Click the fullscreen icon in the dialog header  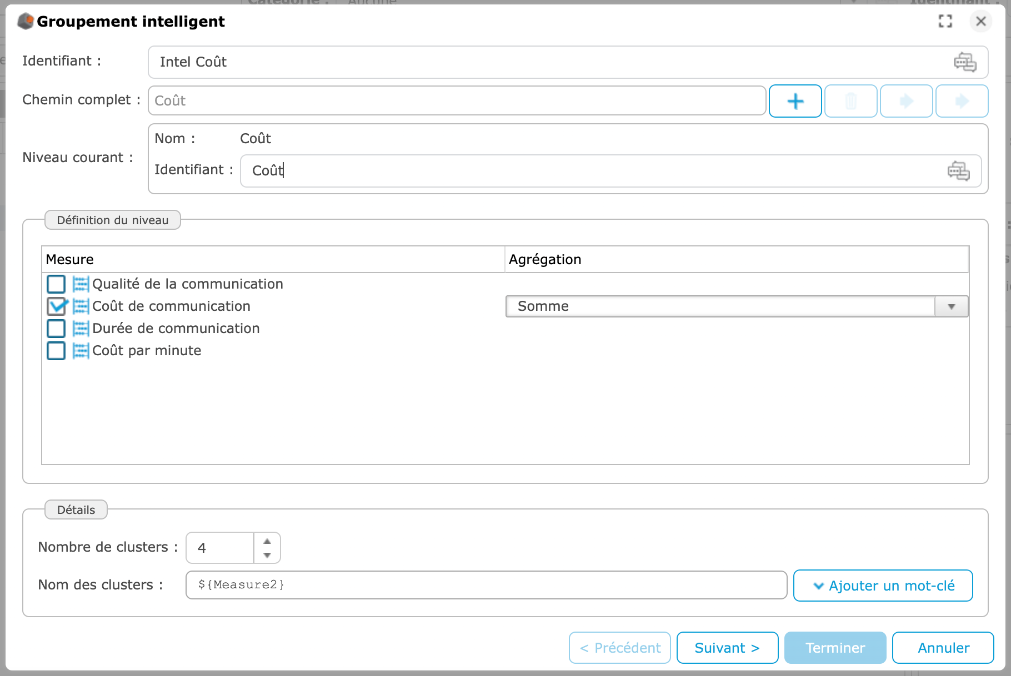945,21
